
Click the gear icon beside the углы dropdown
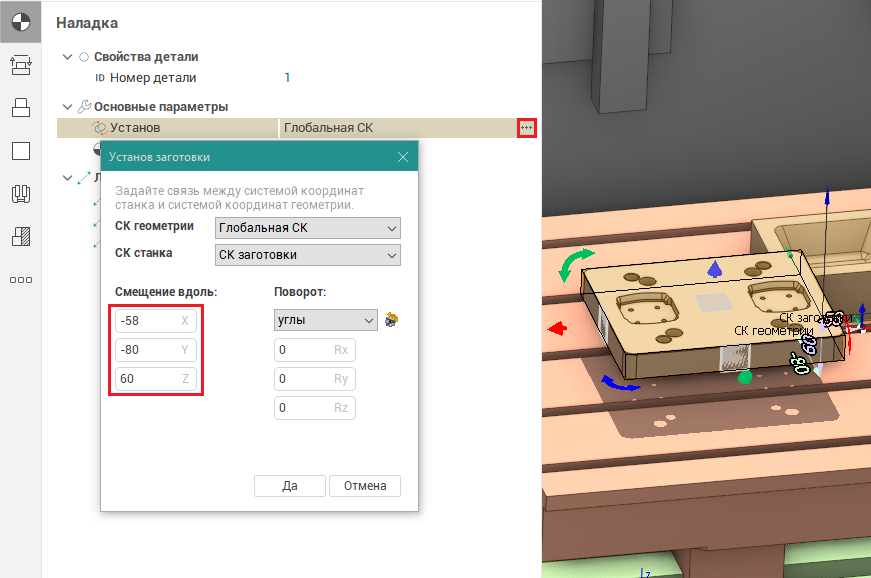[x=392, y=320]
